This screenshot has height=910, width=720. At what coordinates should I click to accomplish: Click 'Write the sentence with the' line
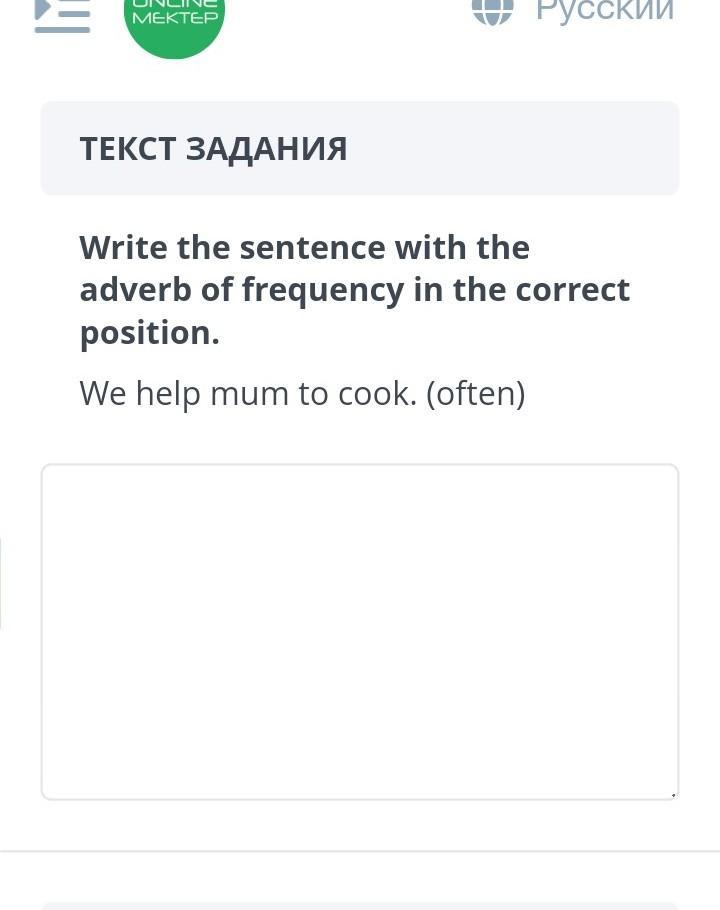[x=304, y=247]
